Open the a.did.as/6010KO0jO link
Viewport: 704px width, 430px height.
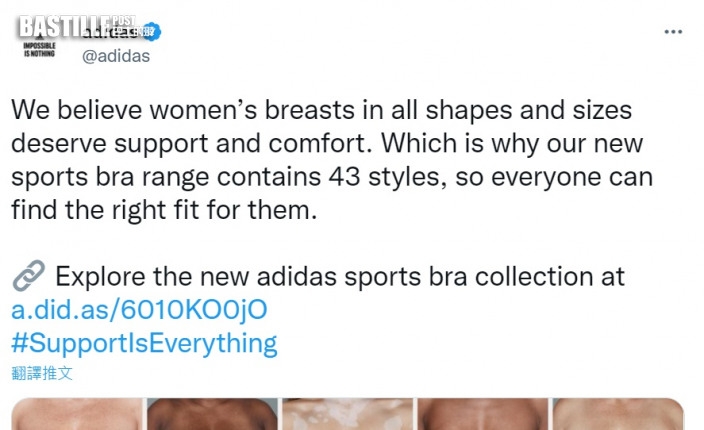[x=139, y=309]
